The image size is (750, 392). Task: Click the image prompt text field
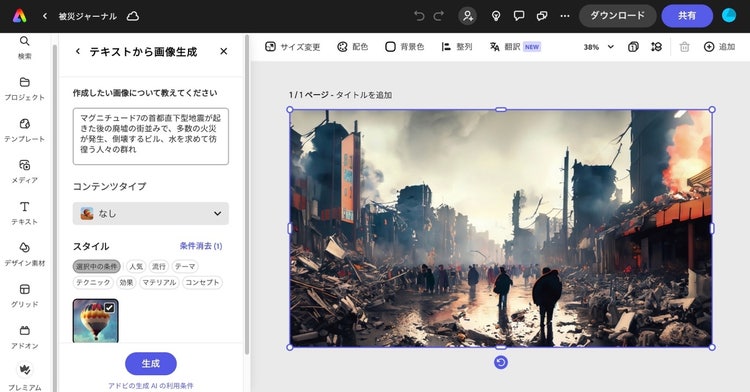(x=151, y=136)
